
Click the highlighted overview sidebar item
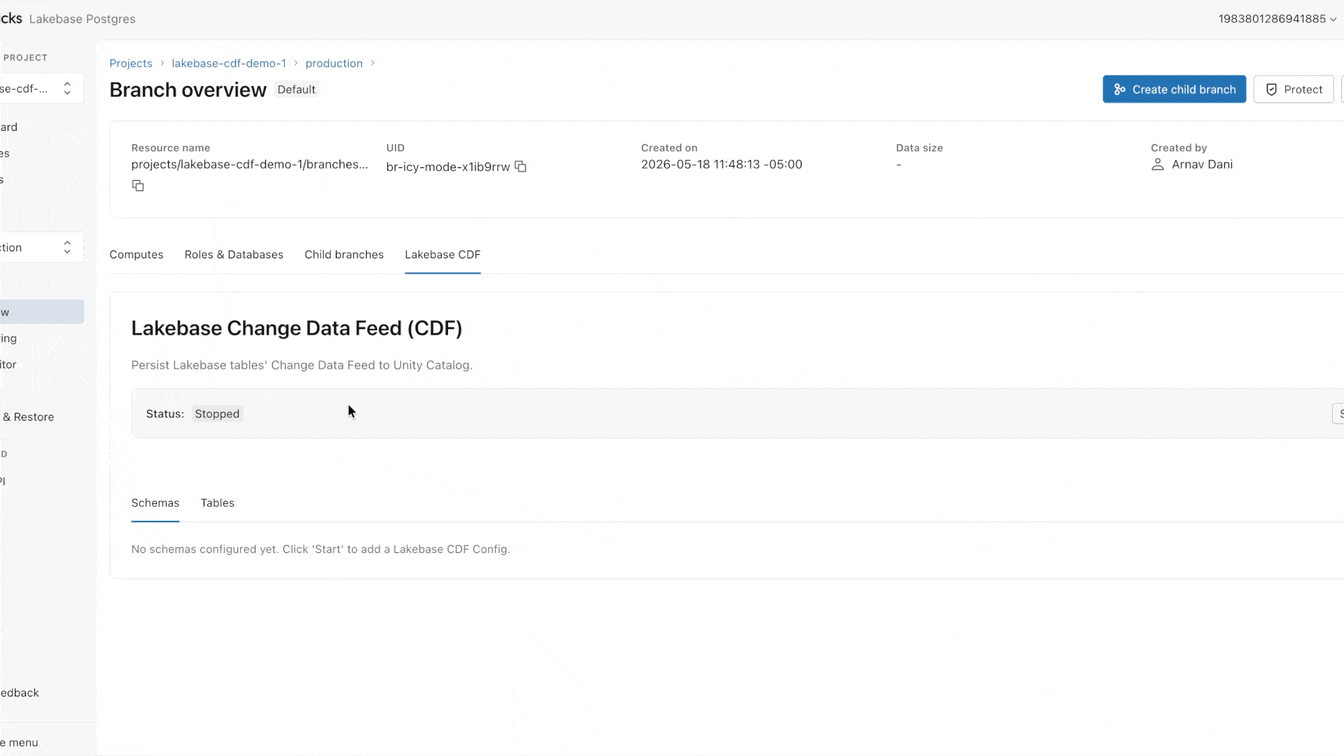[41, 312]
